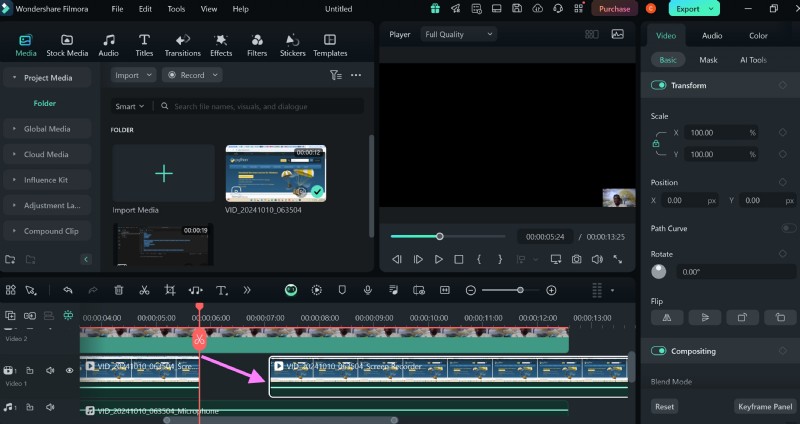Step back one frame in player
The image size is (800, 424).
click(x=396, y=259)
